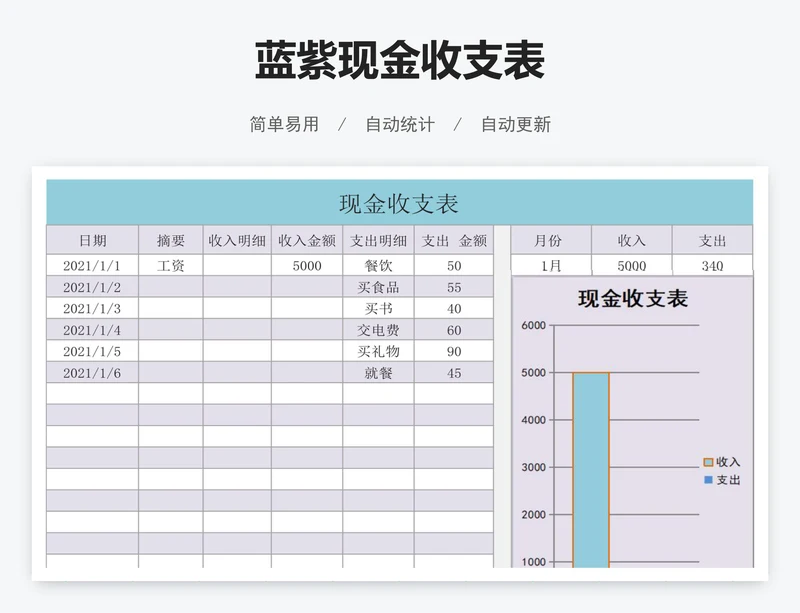Click the 自动更新 subtitle text
The image size is (800, 613).
(516, 125)
